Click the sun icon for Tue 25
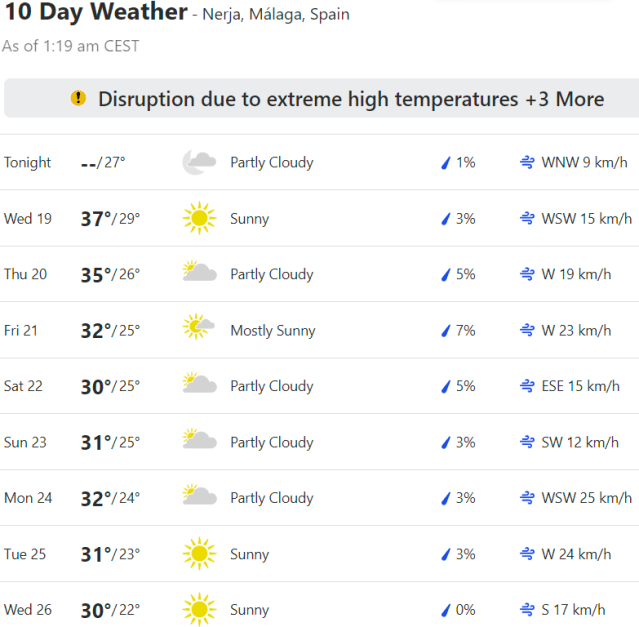Screen dimensions: 639x627 click(x=199, y=553)
